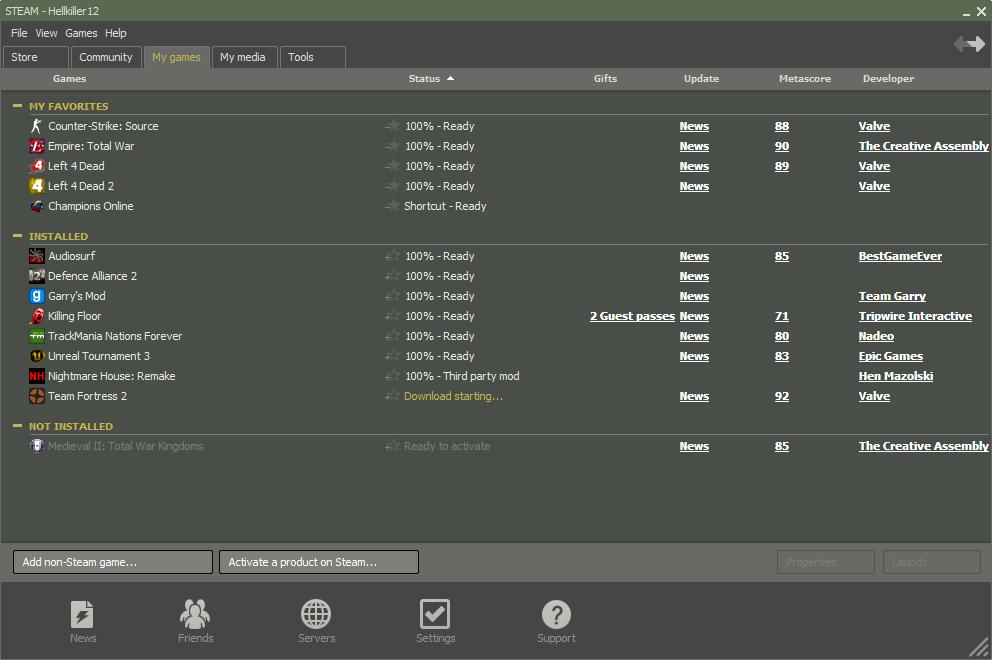Click the Download starting status text
Image resolution: width=992 pixels, height=660 pixels.
(x=453, y=396)
